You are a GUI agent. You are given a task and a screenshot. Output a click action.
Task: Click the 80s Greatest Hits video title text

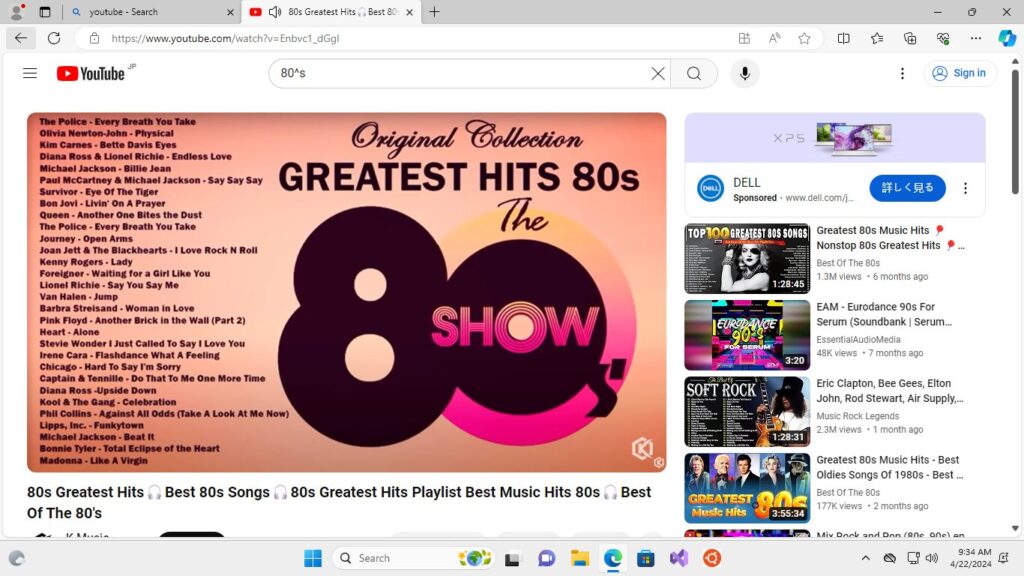(339, 502)
